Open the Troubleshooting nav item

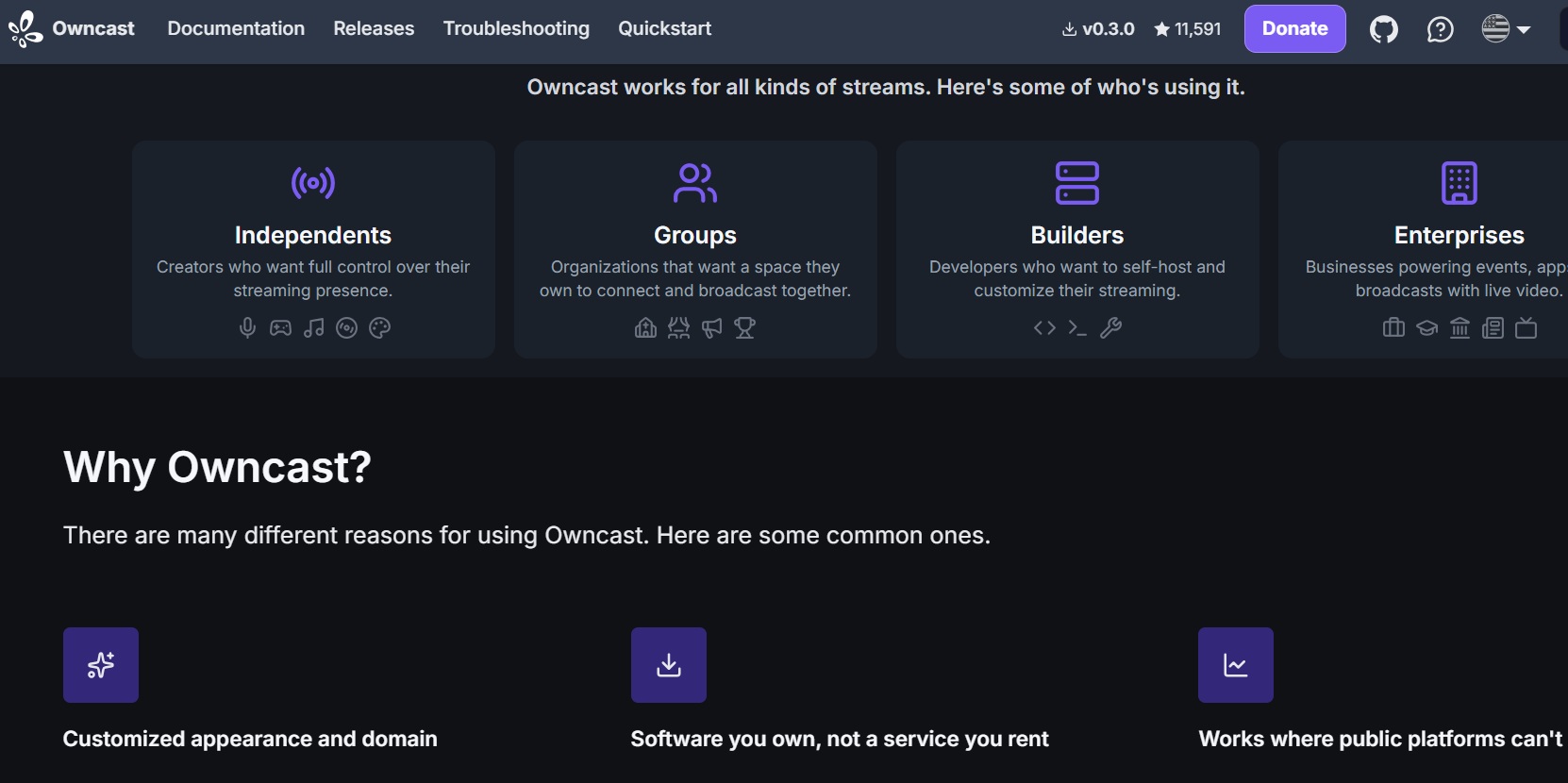tap(516, 28)
